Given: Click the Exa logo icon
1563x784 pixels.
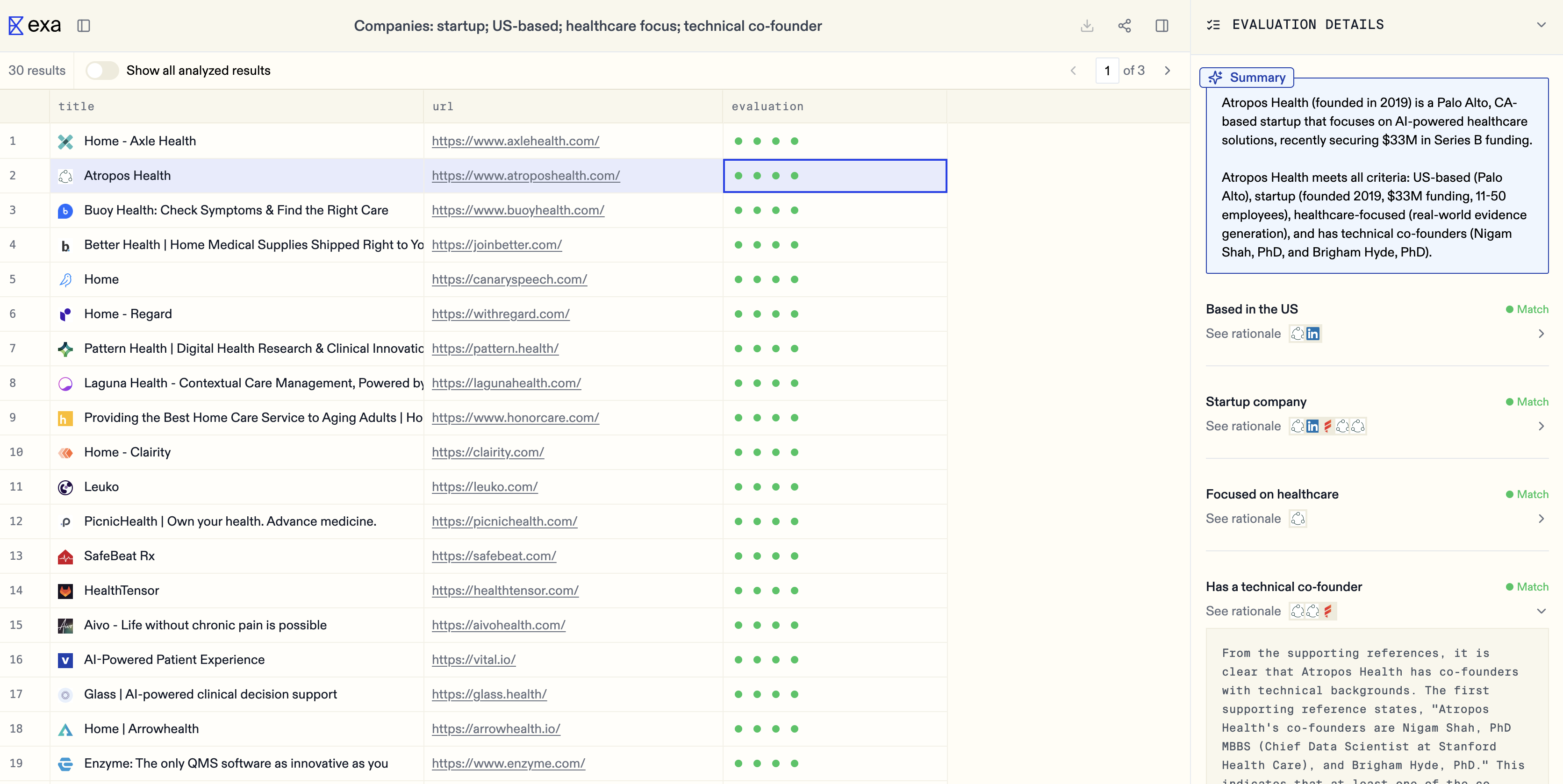Looking at the screenshot, I should click(16, 26).
